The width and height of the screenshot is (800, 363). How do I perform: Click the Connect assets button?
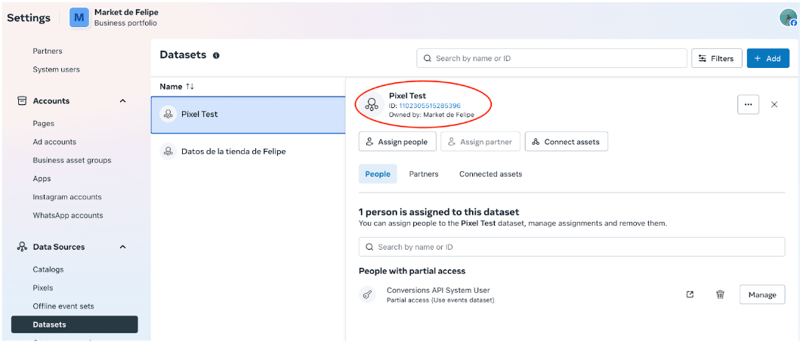coord(566,142)
